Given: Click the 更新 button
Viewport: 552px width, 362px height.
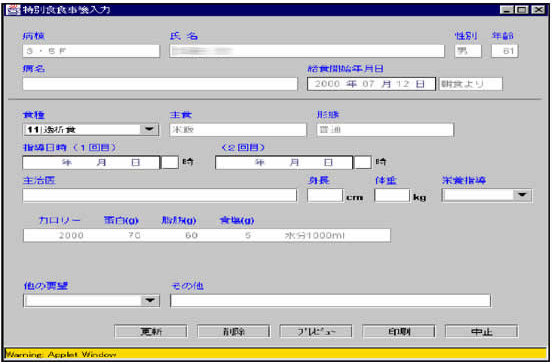Looking at the screenshot, I should pyautogui.click(x=151, y=331).
